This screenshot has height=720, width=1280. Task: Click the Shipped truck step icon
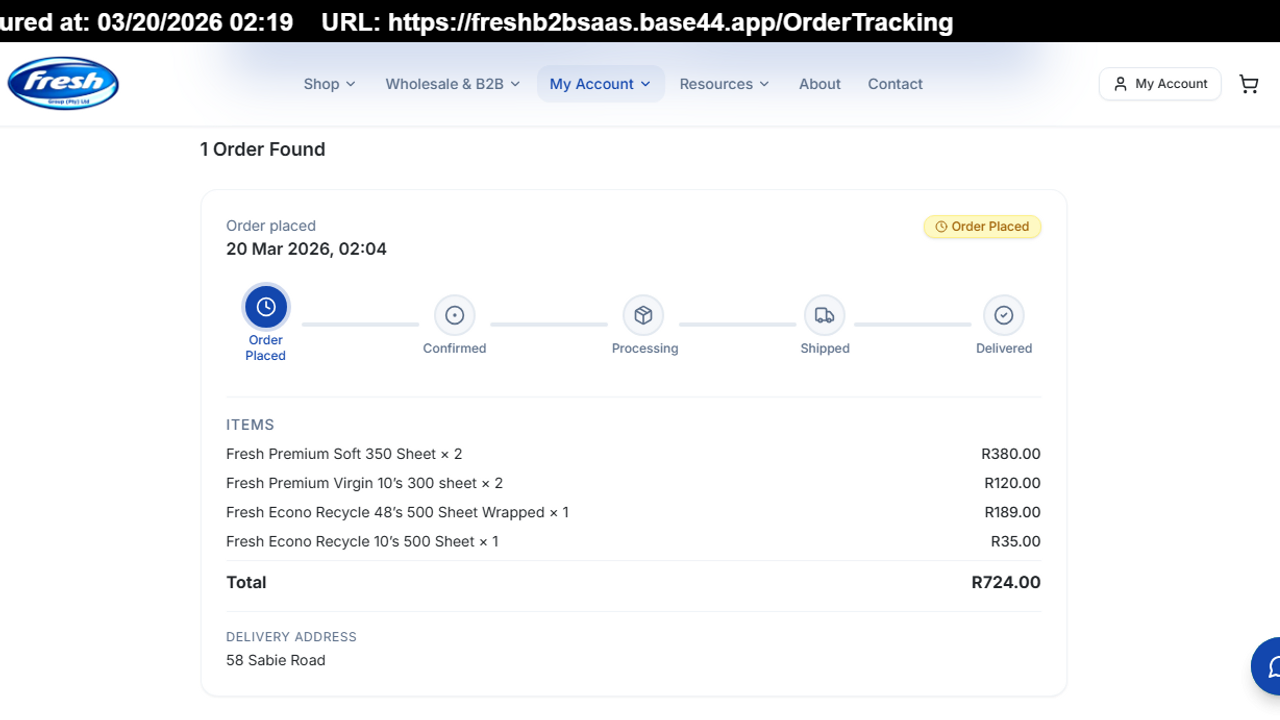824,315
